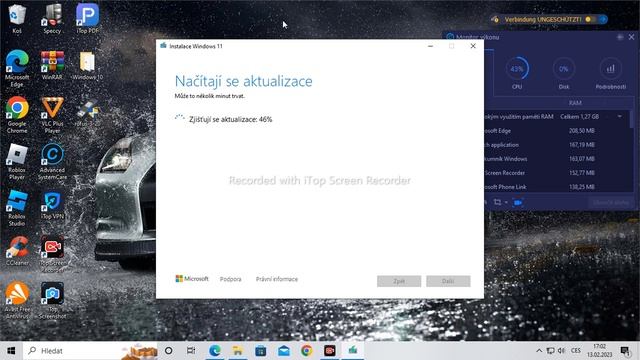Click the Microsoft logo in installer footer
This screenshot has width=640, height=360.
pyautogui.click(x=192, y=279)
